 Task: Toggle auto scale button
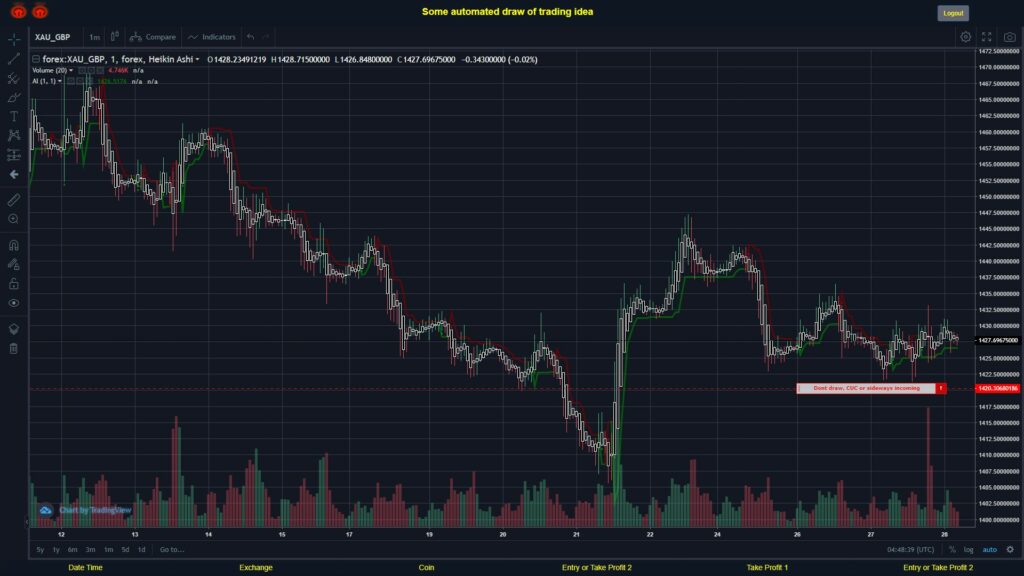click(x=990, y=550)
